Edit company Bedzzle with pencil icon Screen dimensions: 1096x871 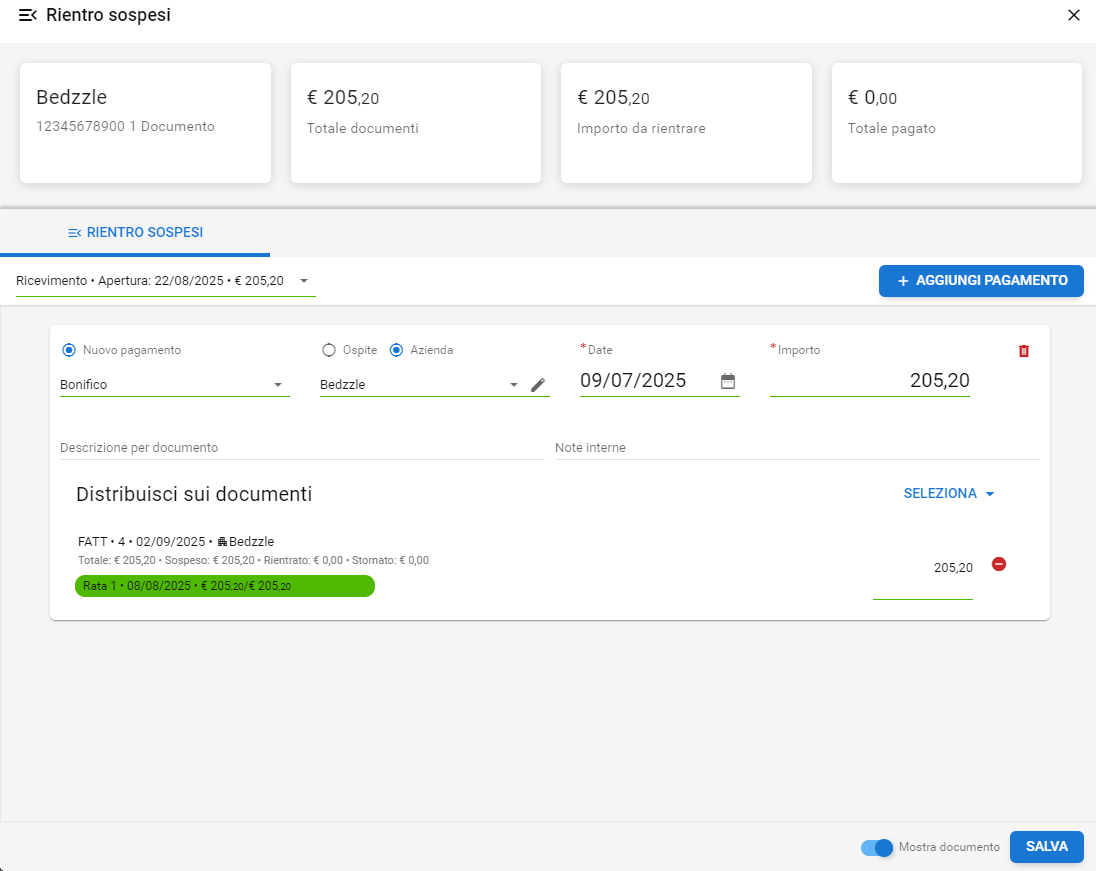tap(538, 385)
